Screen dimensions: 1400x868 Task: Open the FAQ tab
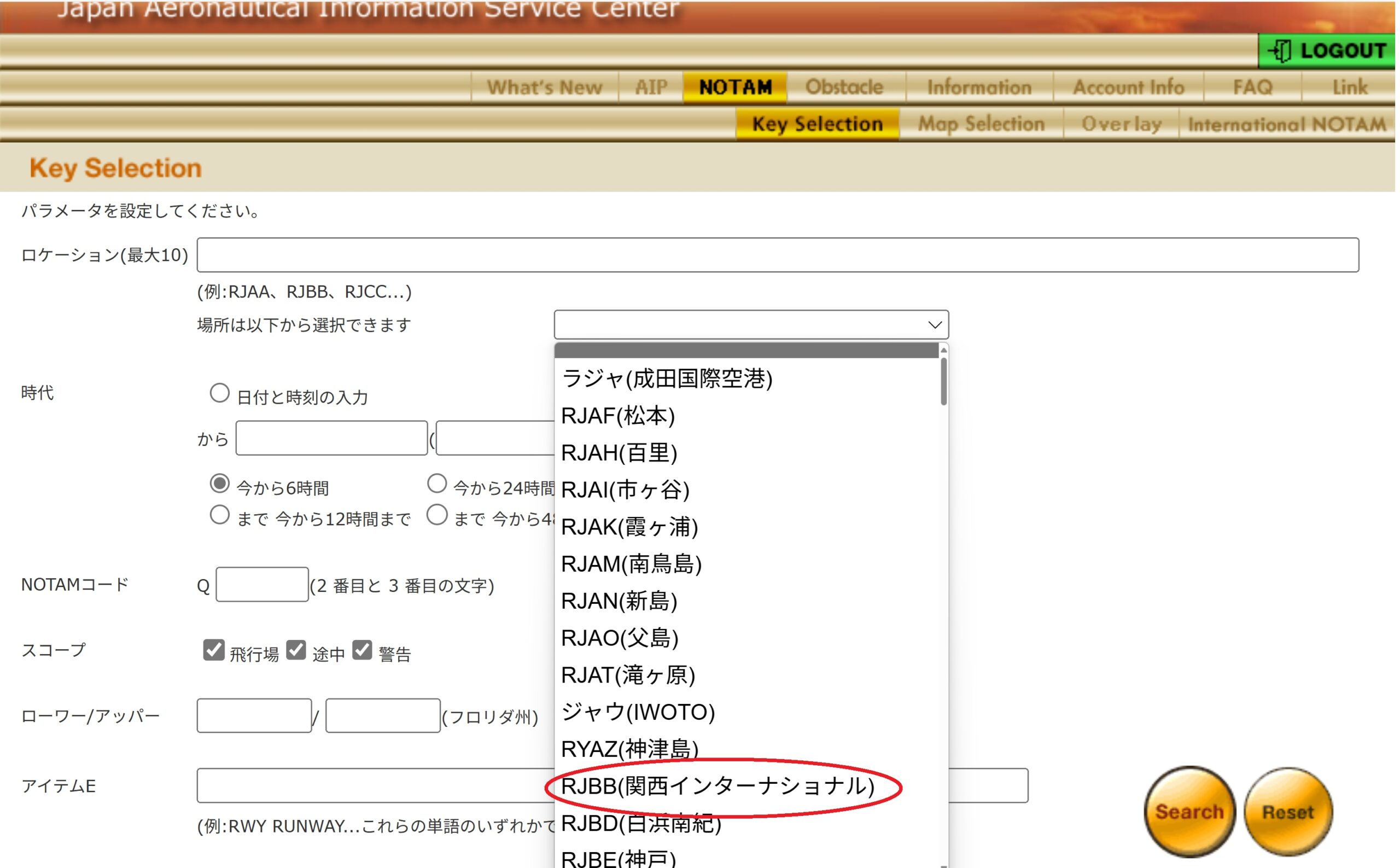[x=1252, y=88]
